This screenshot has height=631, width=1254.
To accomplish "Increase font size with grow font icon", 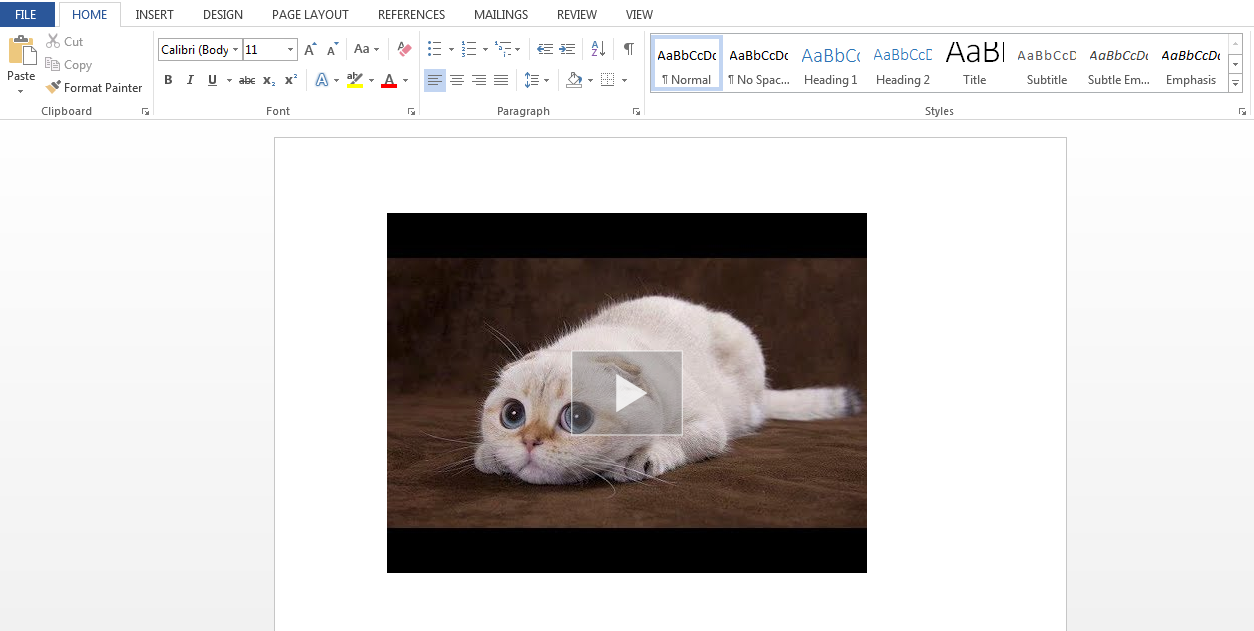I will tap(310, 49).
